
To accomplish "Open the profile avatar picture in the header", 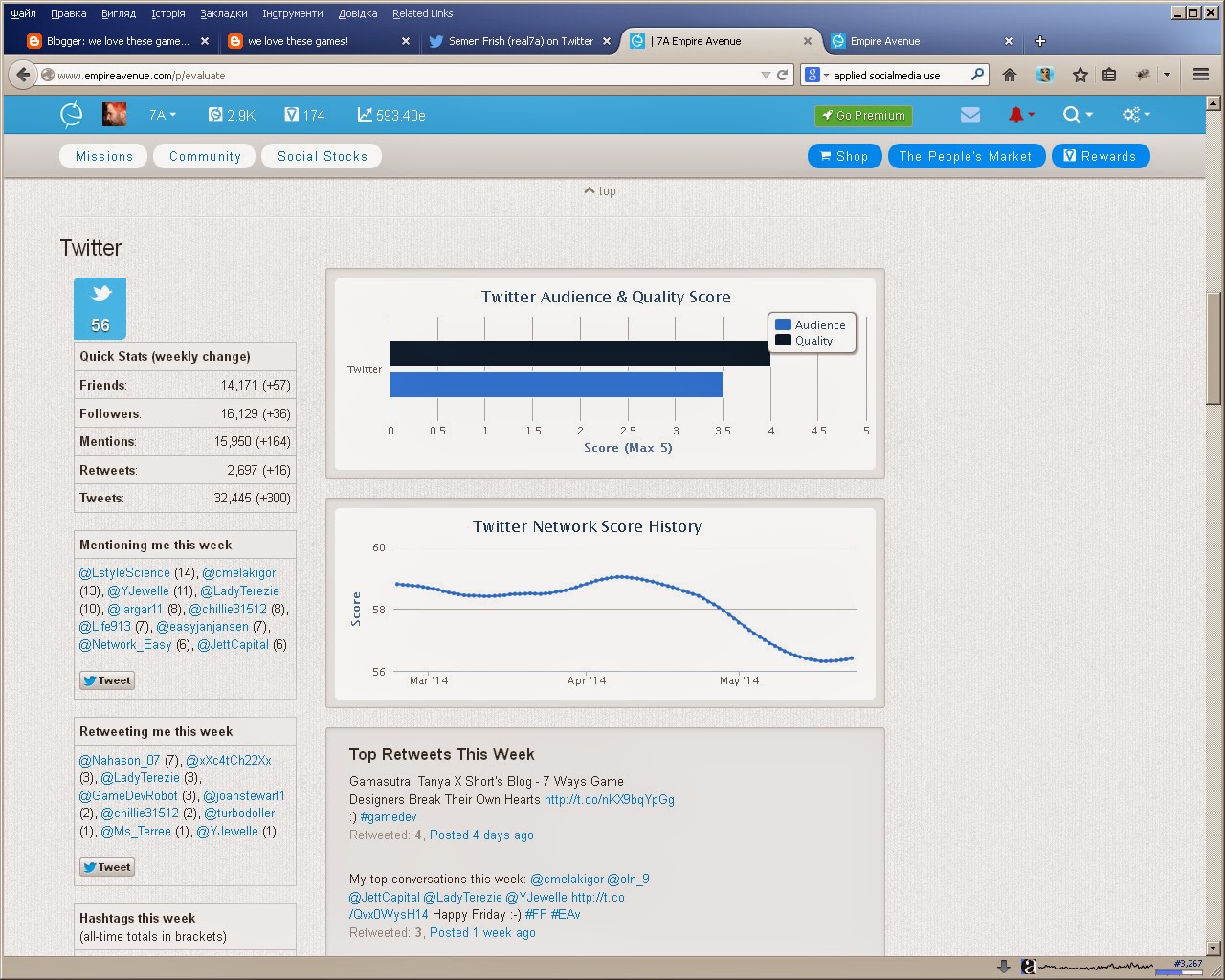I will click(114, 115).
